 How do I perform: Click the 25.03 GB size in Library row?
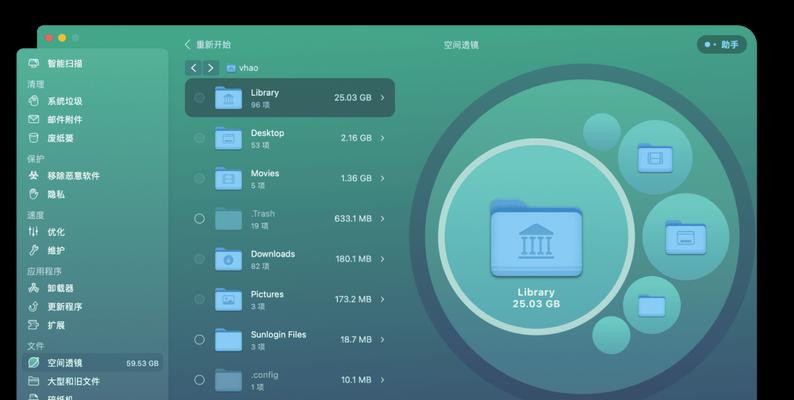(x=352, y=97)
